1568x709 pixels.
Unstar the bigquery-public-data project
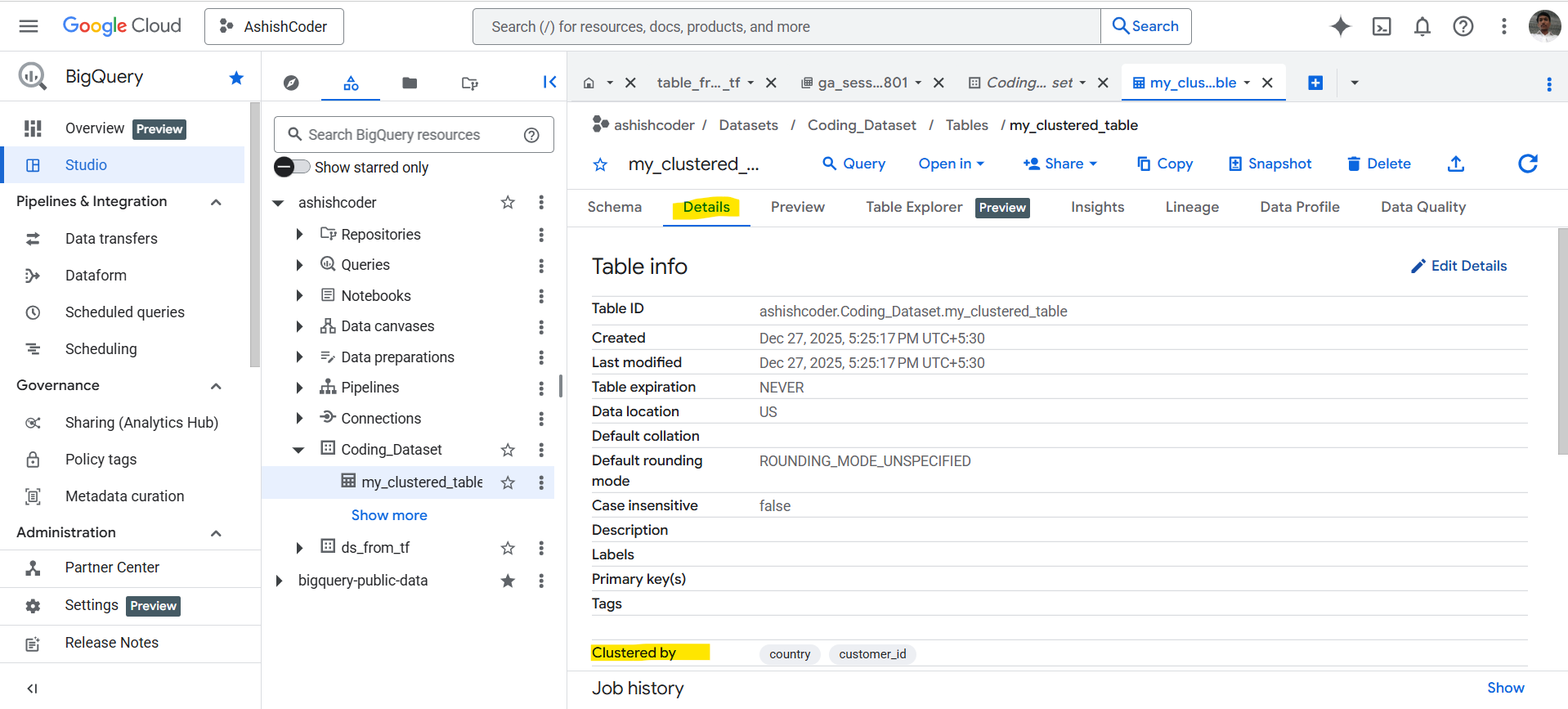(508, 581)
